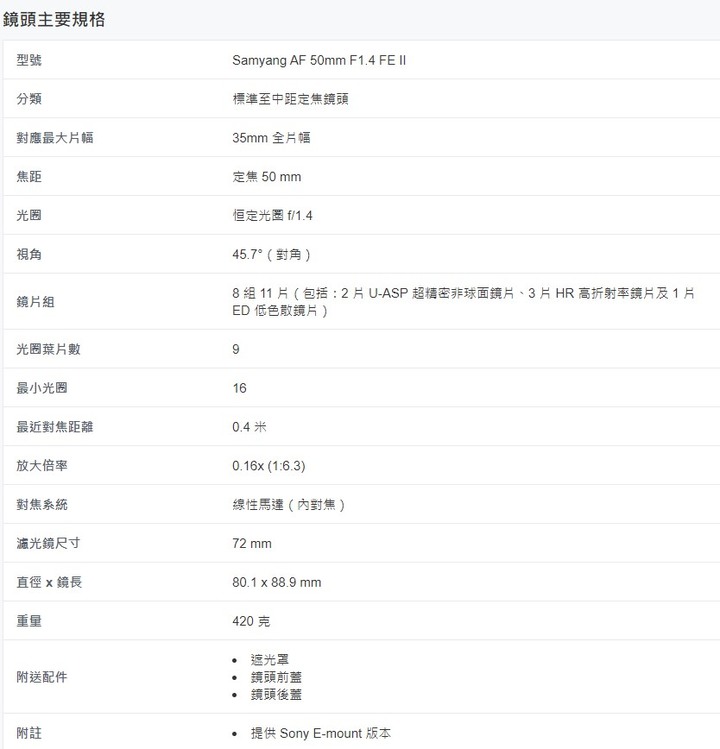The height and width of the screenshot is (749, 720).
Task: Select the 對焦系統 label
Action: [x=42, y=504]
